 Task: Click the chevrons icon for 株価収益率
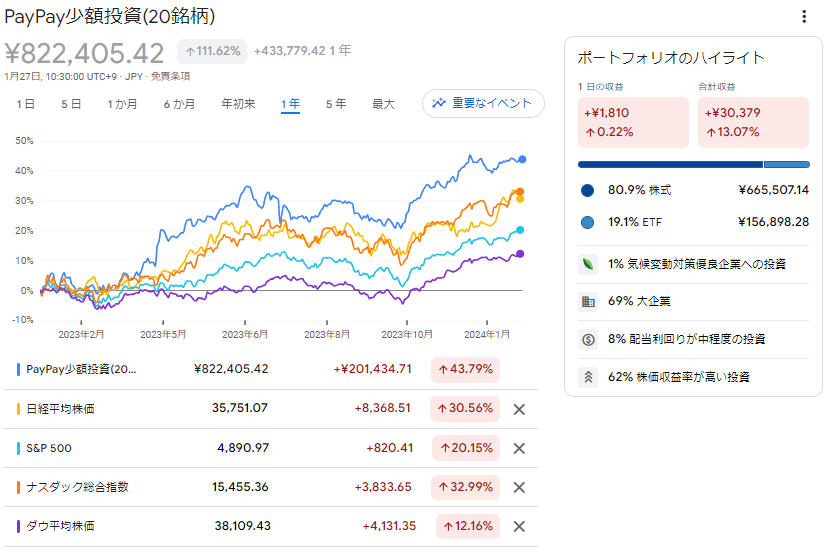tap(588, 377)
